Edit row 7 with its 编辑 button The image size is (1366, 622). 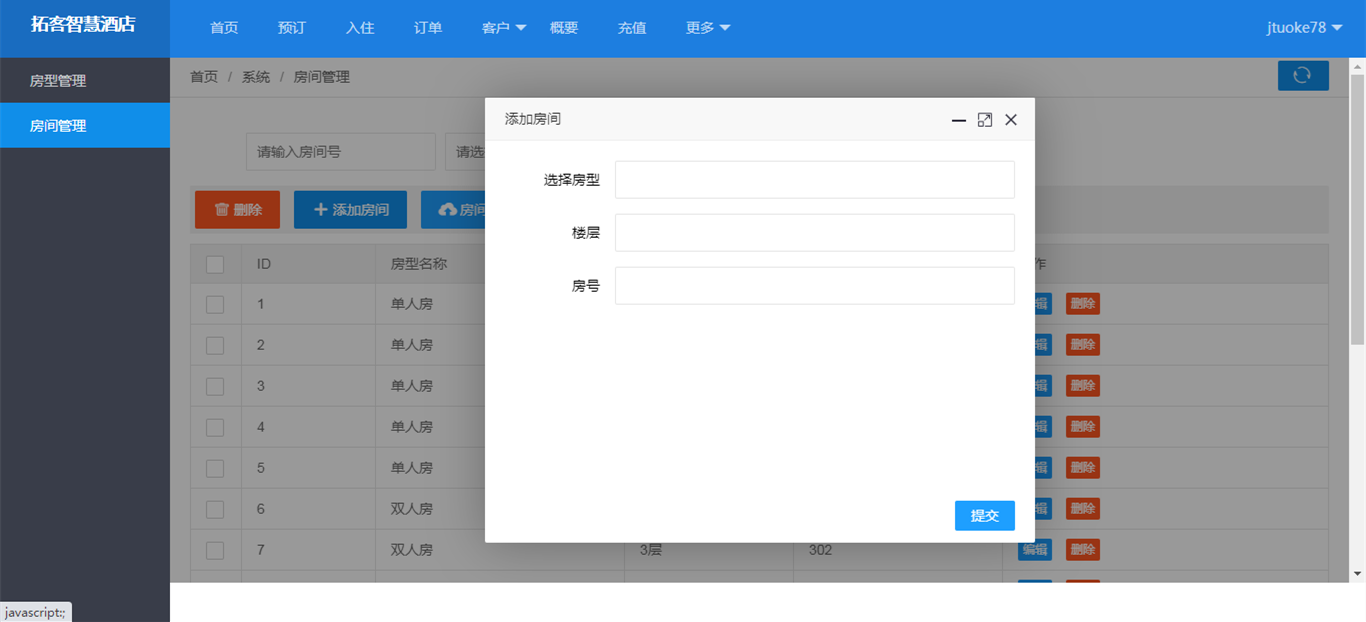click(1035, 549)
